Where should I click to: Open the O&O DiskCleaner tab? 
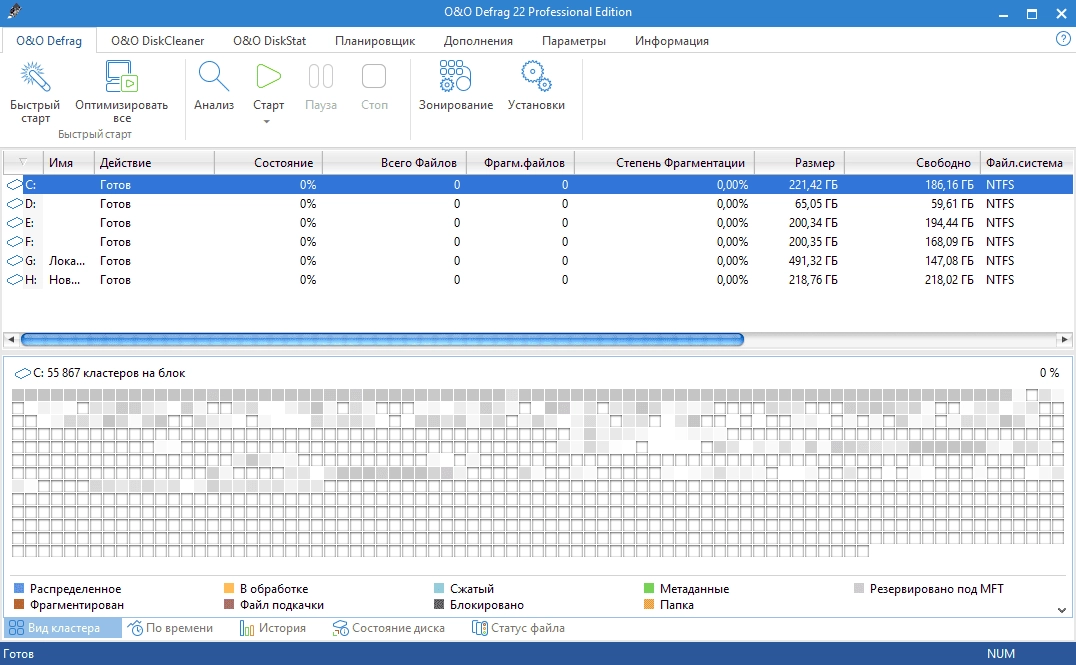click(x=158, y=40)
